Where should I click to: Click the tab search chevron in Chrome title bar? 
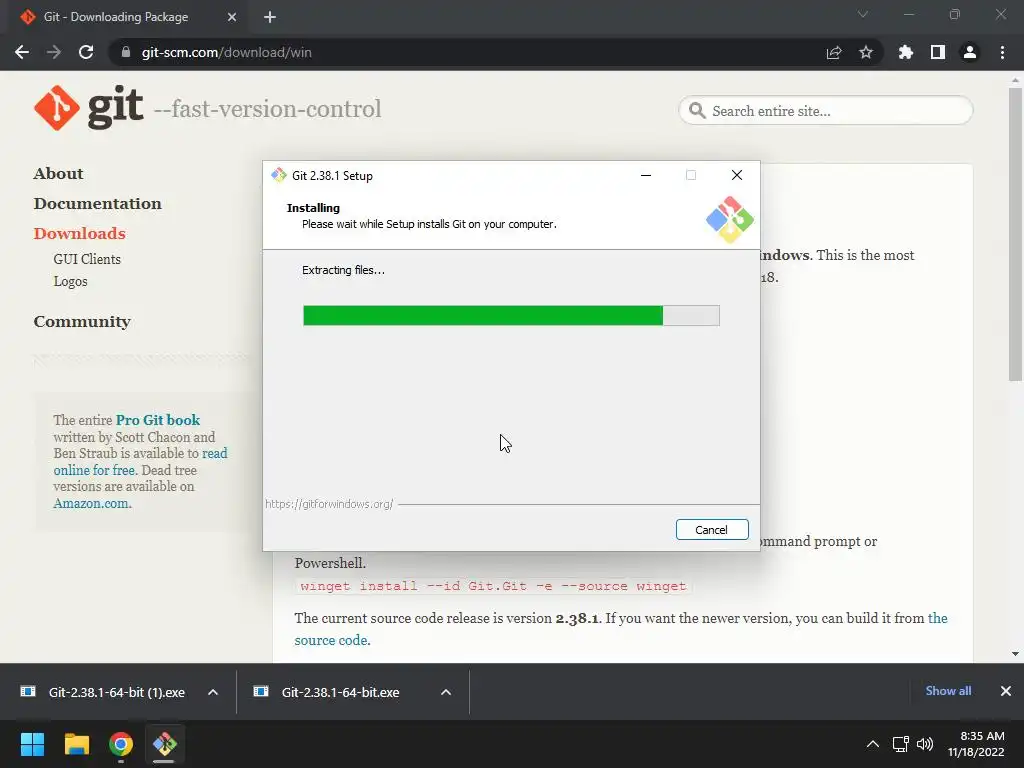coord(863,14)
